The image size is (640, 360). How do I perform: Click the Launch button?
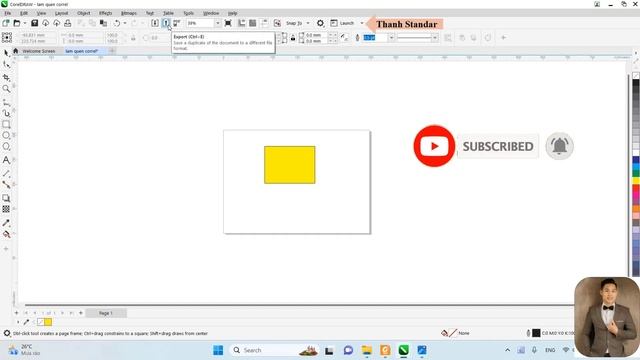(x=342, y=23)
